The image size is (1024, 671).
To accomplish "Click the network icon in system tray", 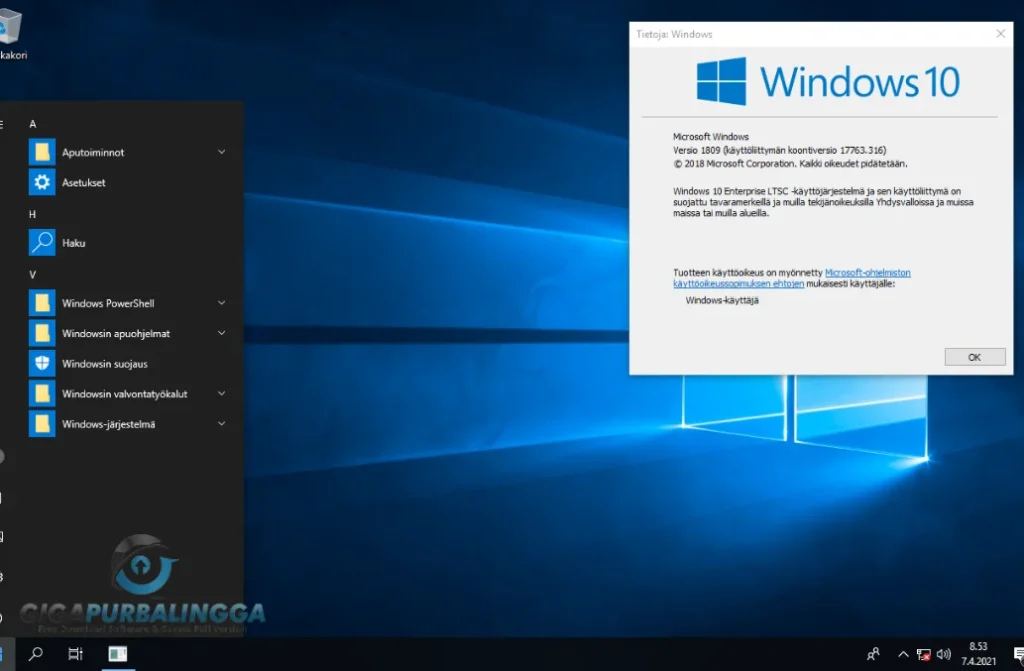I will pos(922,655).
